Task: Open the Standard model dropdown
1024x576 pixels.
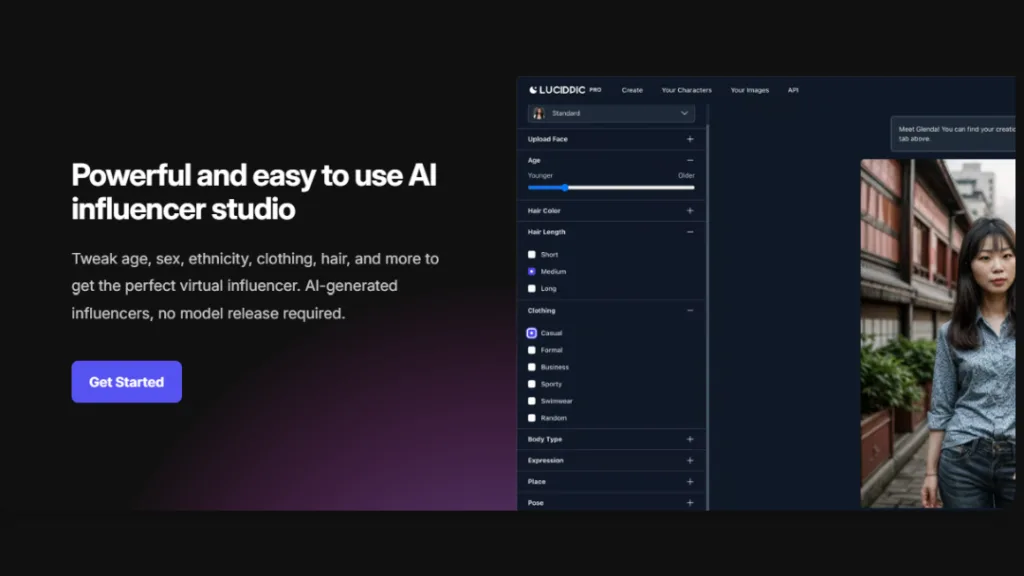Action: 611,114
